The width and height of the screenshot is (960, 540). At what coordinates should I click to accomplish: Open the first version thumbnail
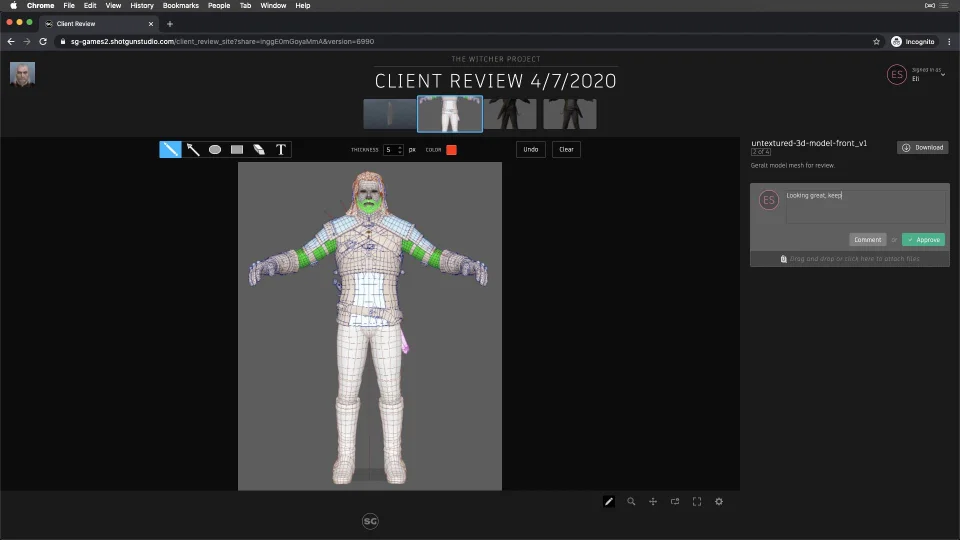pyautogui.click(x=389, y=114)
